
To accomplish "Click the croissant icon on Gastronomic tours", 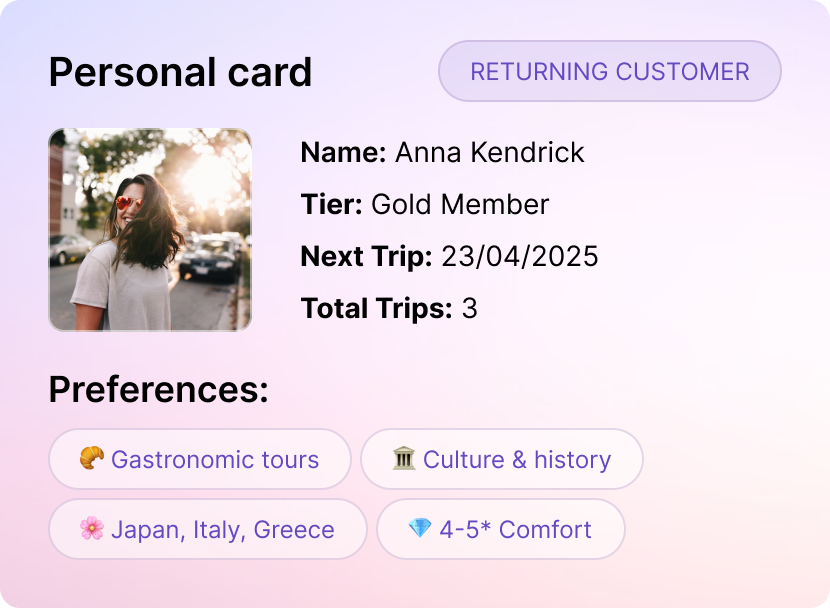I will pyautogui.click(x=92, y=459).
